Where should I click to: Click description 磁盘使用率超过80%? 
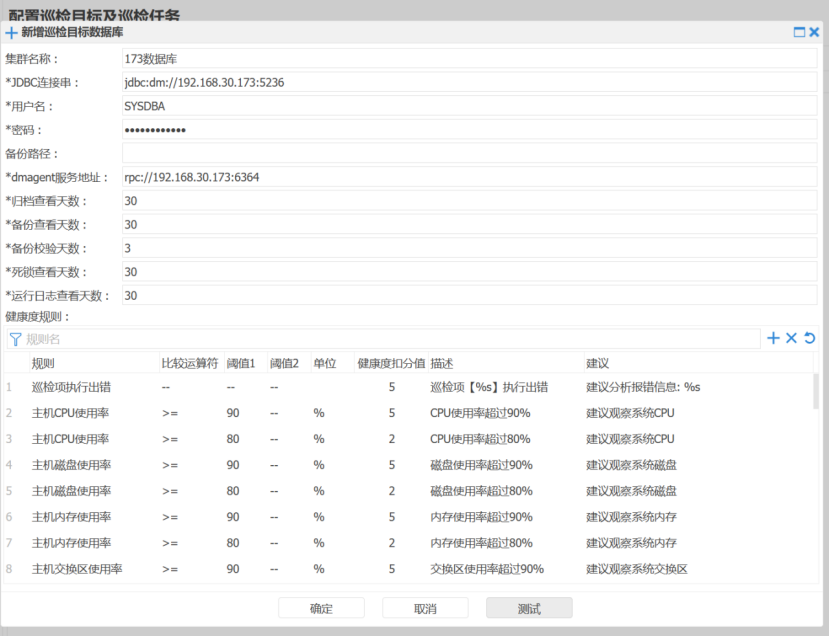(481, 491)
